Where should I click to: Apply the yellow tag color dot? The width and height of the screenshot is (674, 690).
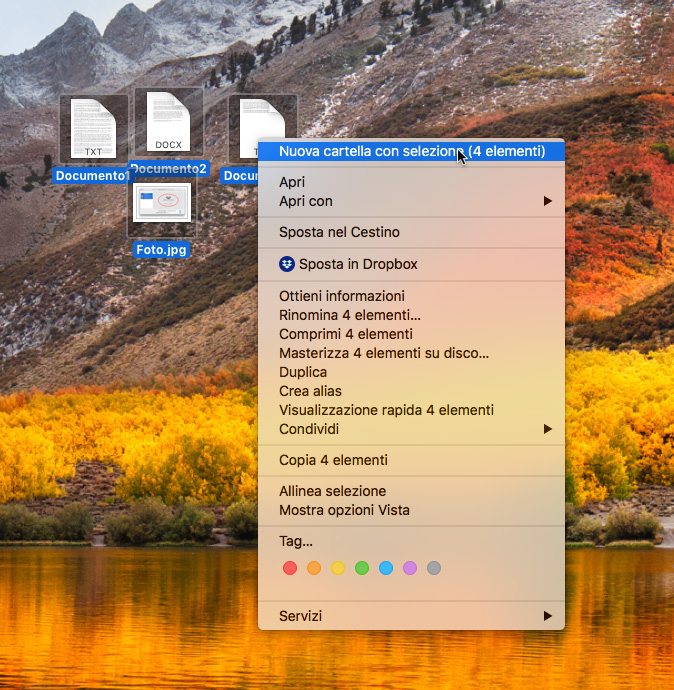tap(338, 568)
